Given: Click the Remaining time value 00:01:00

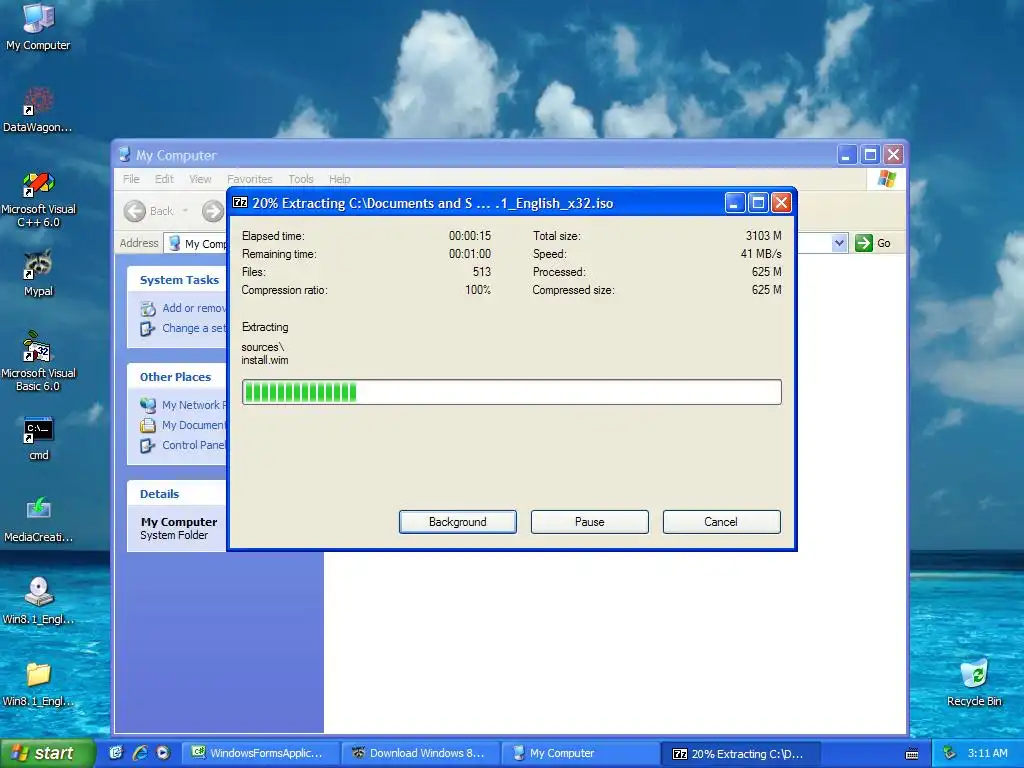Looking at the screenshot, I should [x=470, y=254].
